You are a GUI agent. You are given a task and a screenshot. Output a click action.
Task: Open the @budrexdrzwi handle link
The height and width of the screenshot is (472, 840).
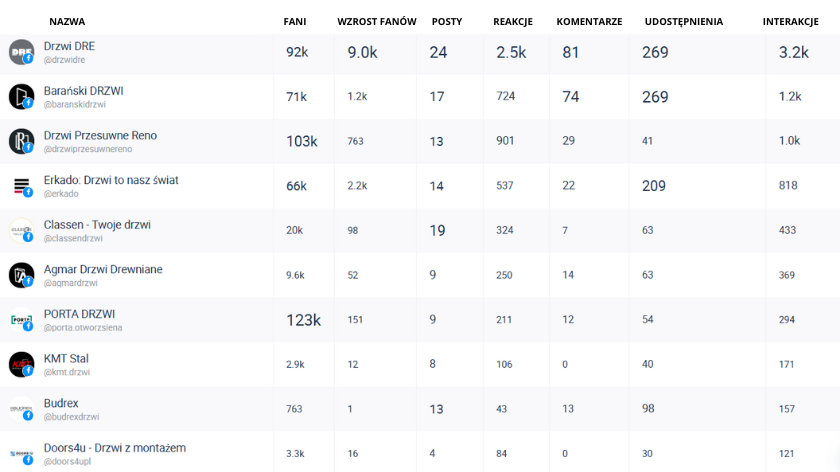click(x=71, y=417)
